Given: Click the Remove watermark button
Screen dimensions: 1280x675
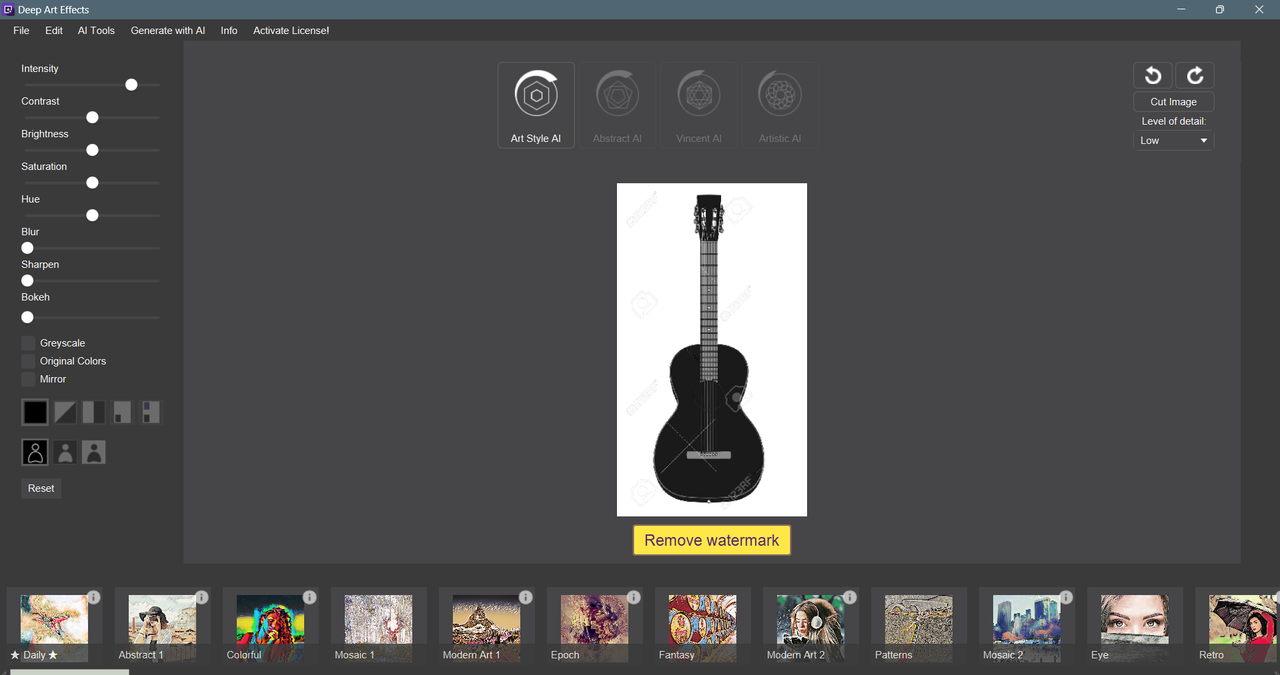Looking at the screenshot, I should click(712, 540).
